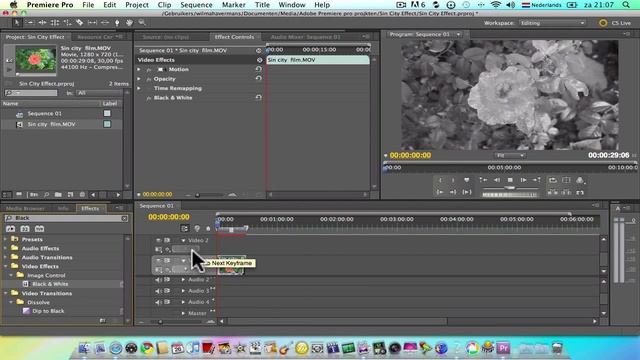Click Set Unnumbered Marker in Program monitor
The image size is (640, 360).
[467, 180]
